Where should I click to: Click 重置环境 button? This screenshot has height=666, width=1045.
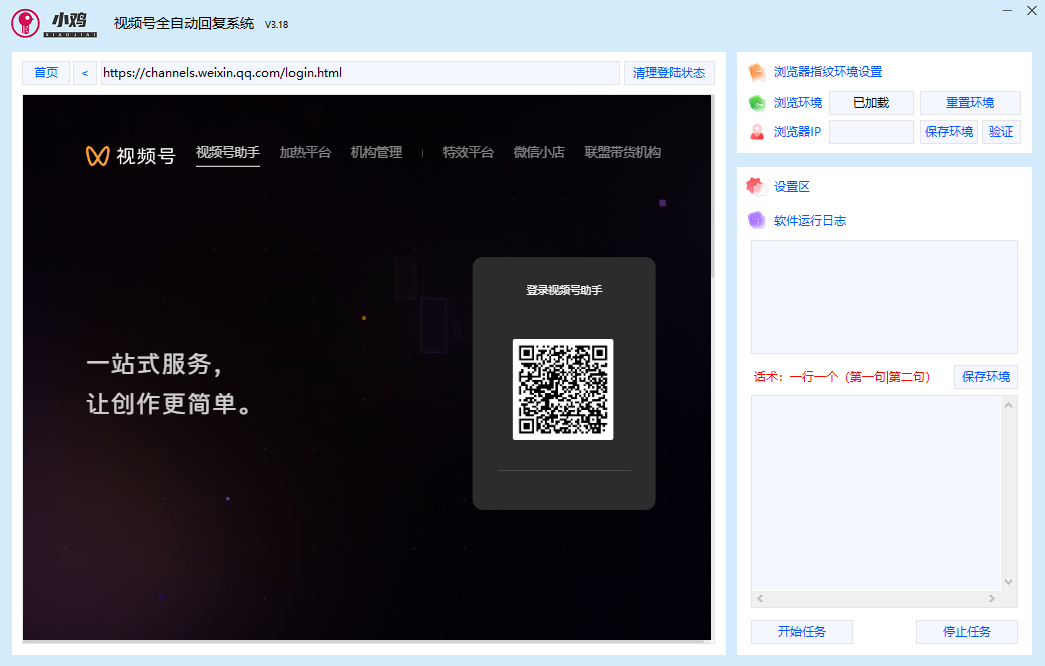point(970,103)
